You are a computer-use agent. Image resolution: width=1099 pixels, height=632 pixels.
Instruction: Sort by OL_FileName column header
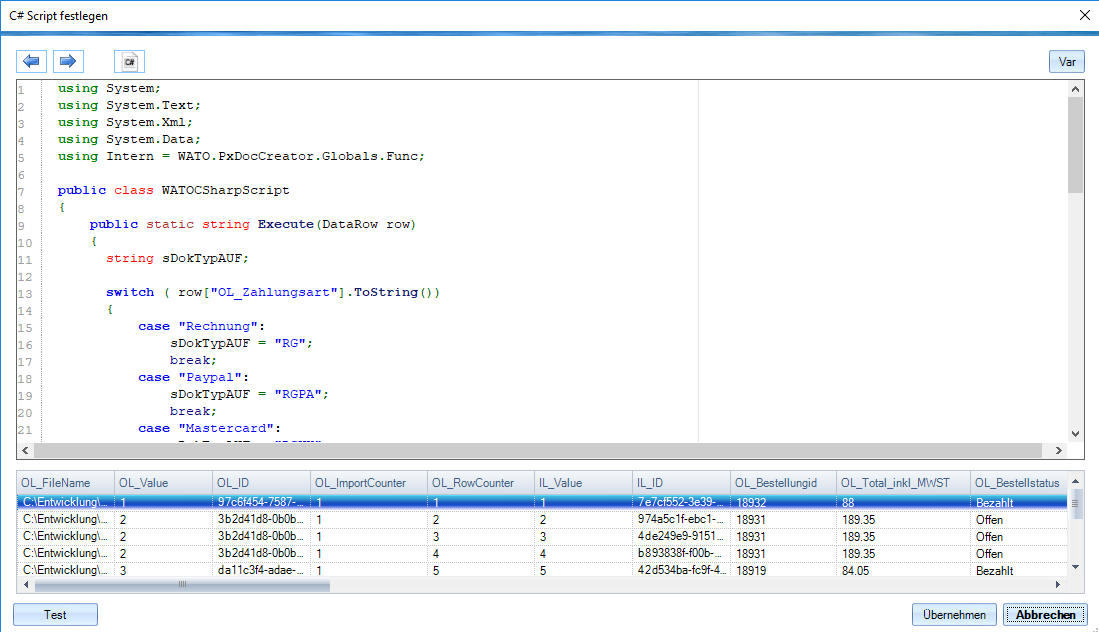(x=64, y=483)
